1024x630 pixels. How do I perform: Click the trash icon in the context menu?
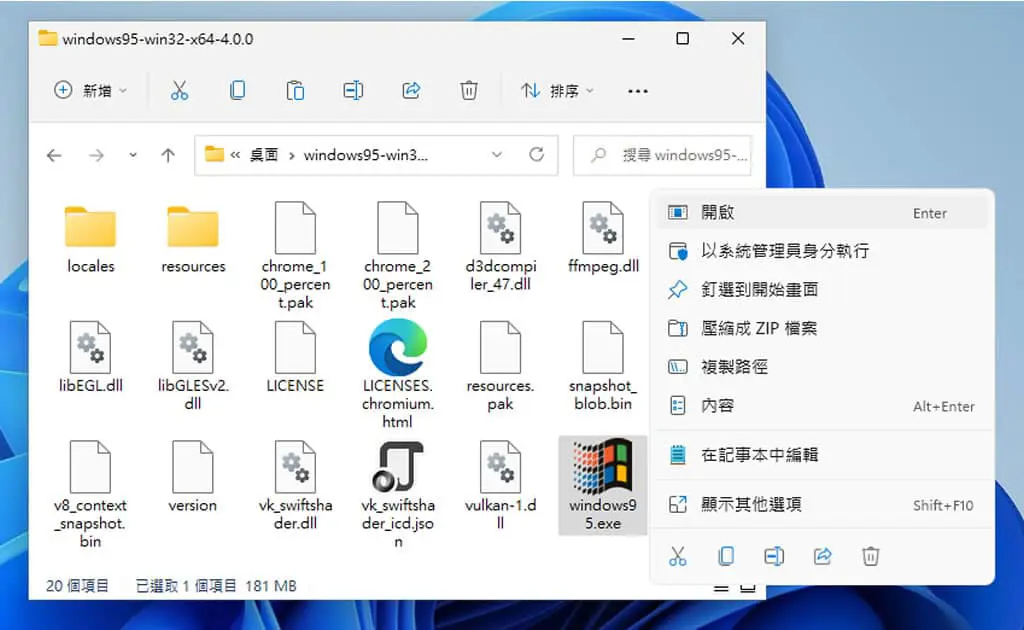click(871, 556)
